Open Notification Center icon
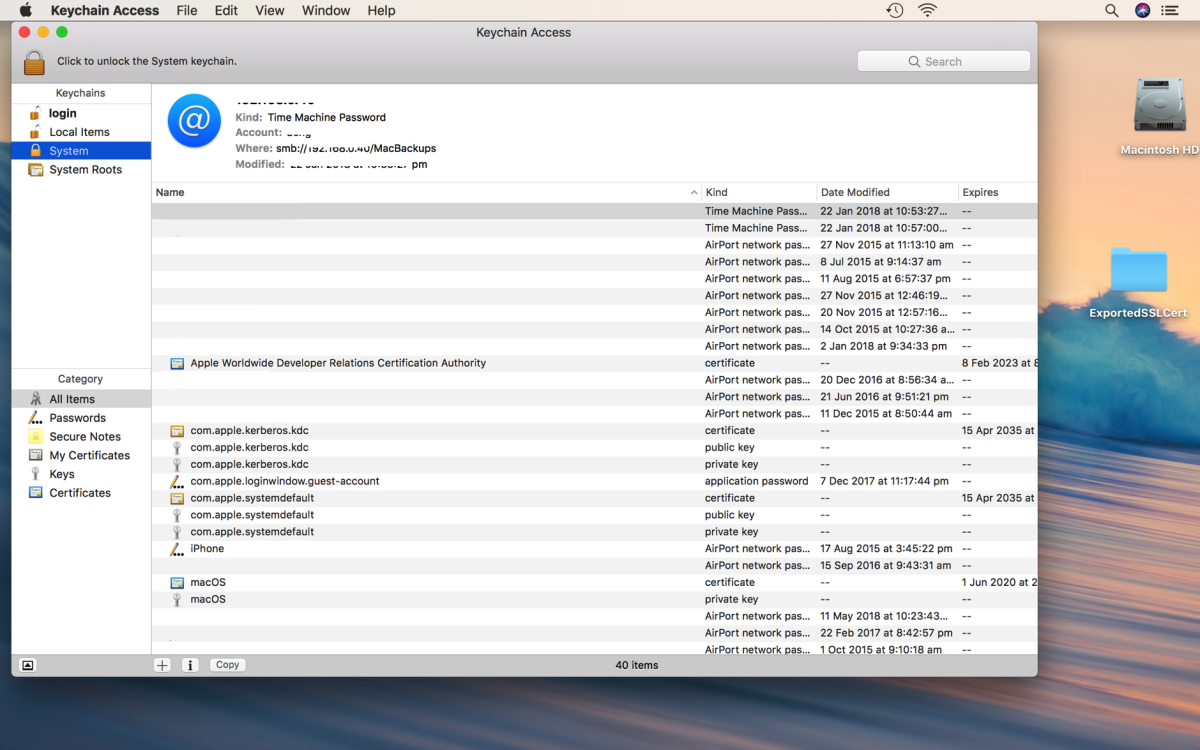This screenshot has width=1200, height=750. pyautogui.click(x=1170, y=10)
